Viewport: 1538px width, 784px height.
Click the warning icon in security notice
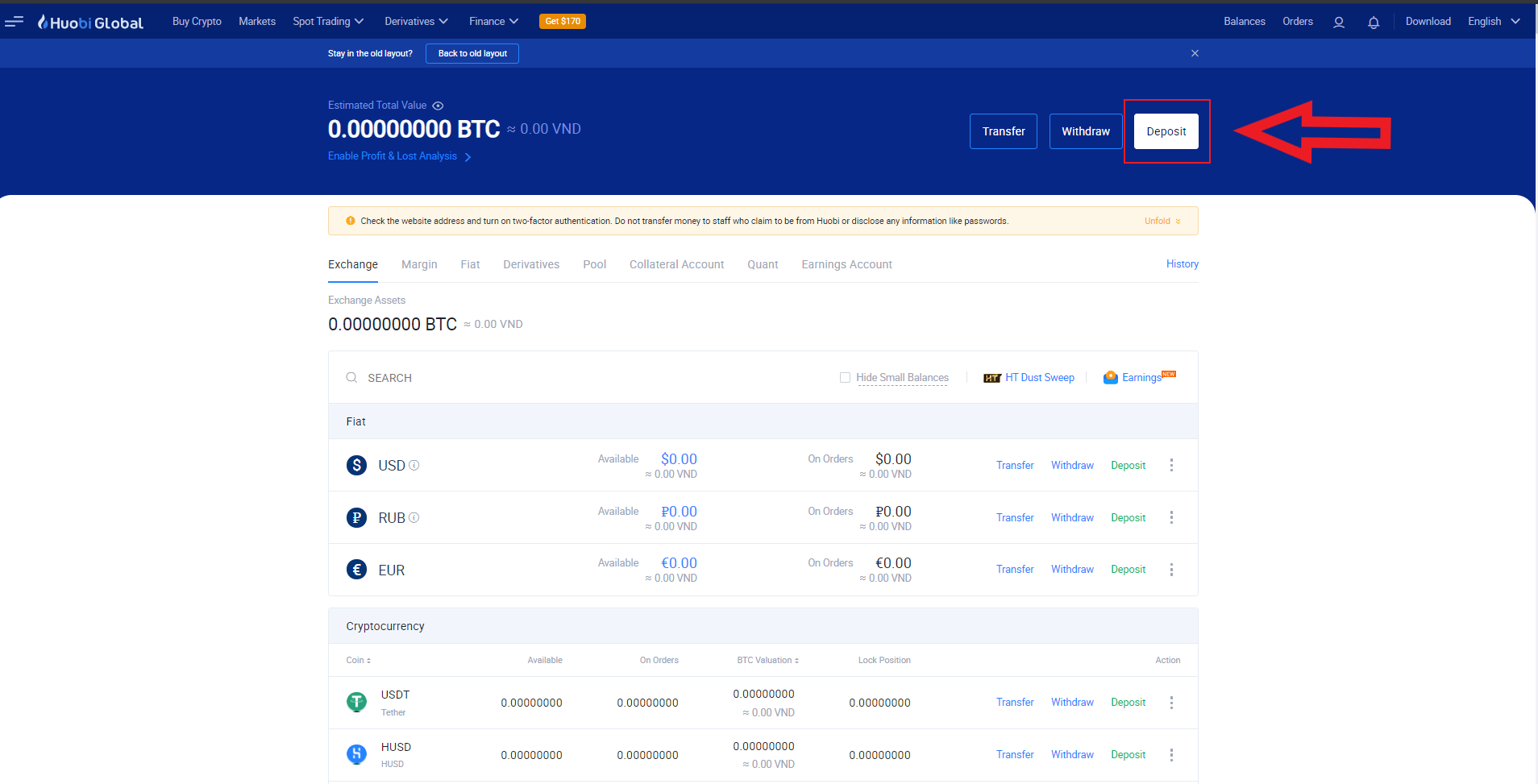350,221
